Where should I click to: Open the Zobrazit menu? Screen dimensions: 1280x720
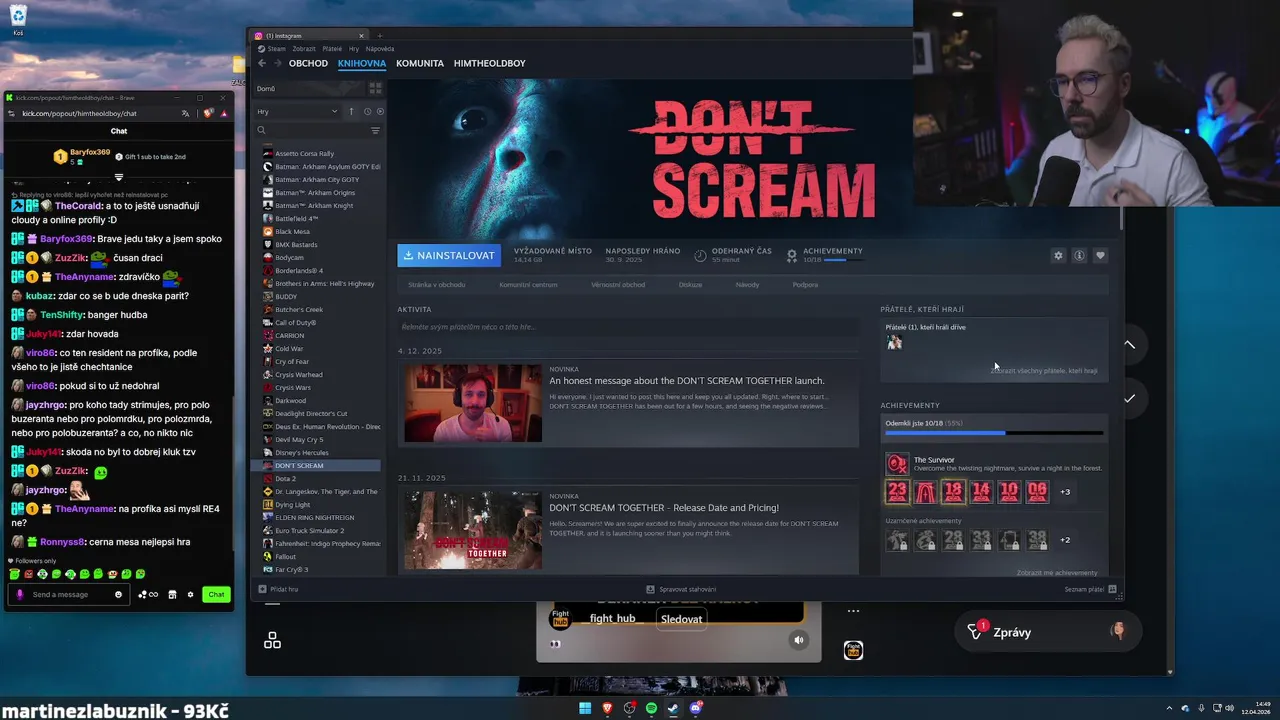304,49
